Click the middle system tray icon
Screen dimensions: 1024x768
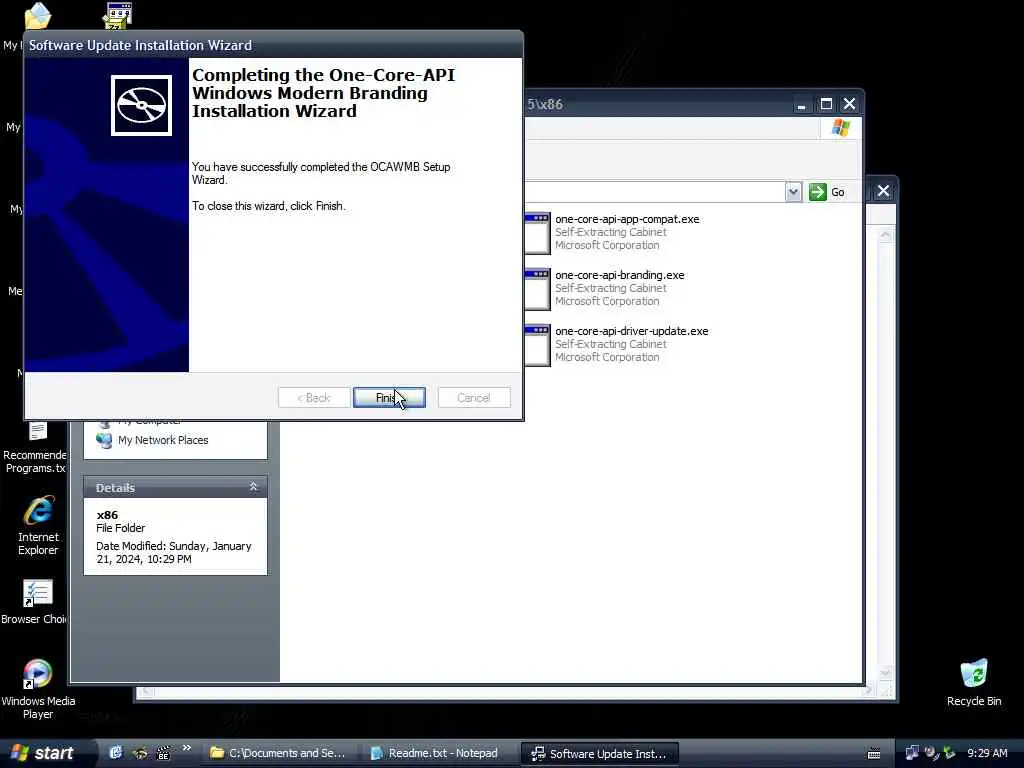coord(931,753)
